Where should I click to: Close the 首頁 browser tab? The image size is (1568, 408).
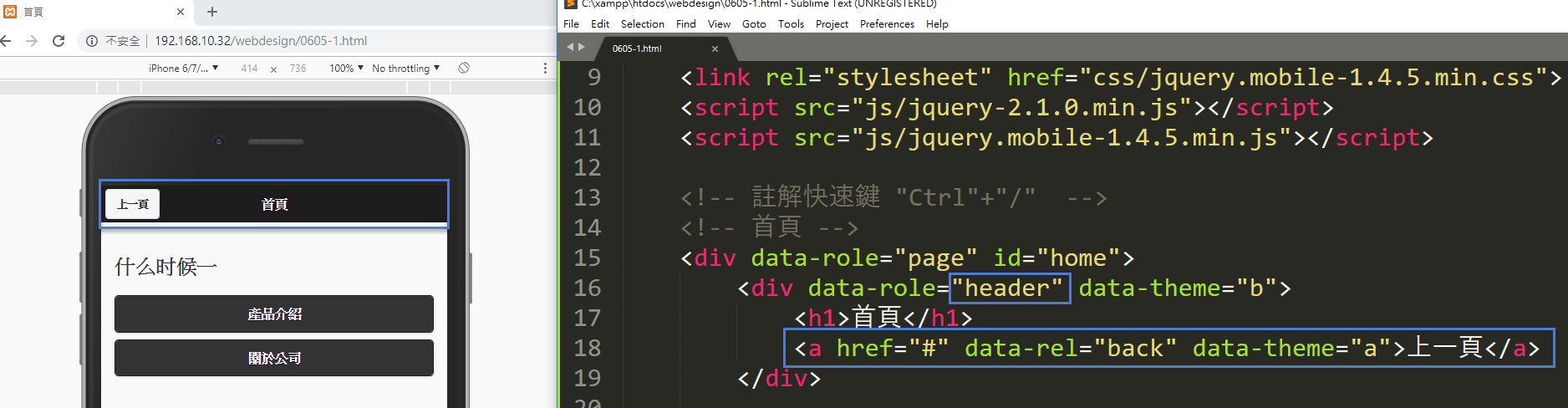pyautogui.click(x=181, y=12)
